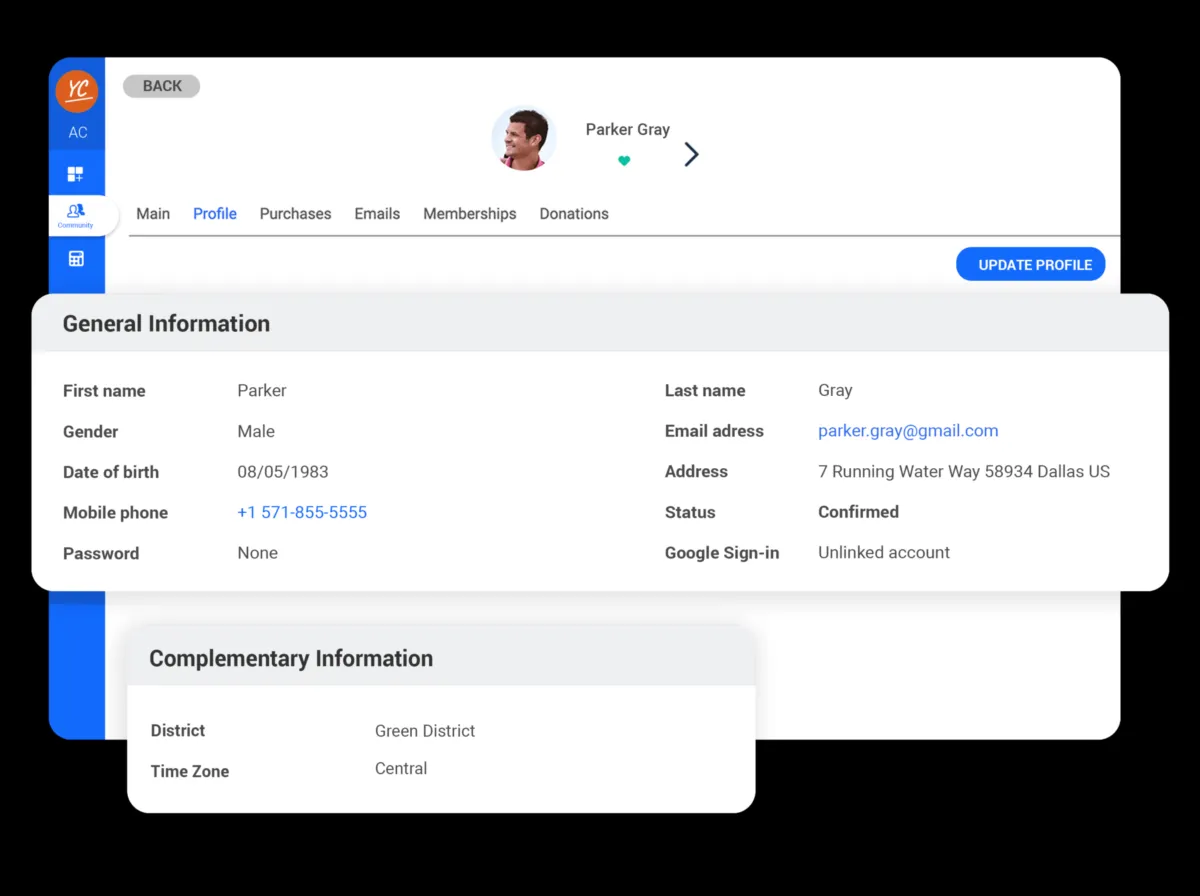Viewport: 1200px width, 896px height.
Task: Click the orange YC logo icon
Action: pyautogui.click(x=77, y=92)
